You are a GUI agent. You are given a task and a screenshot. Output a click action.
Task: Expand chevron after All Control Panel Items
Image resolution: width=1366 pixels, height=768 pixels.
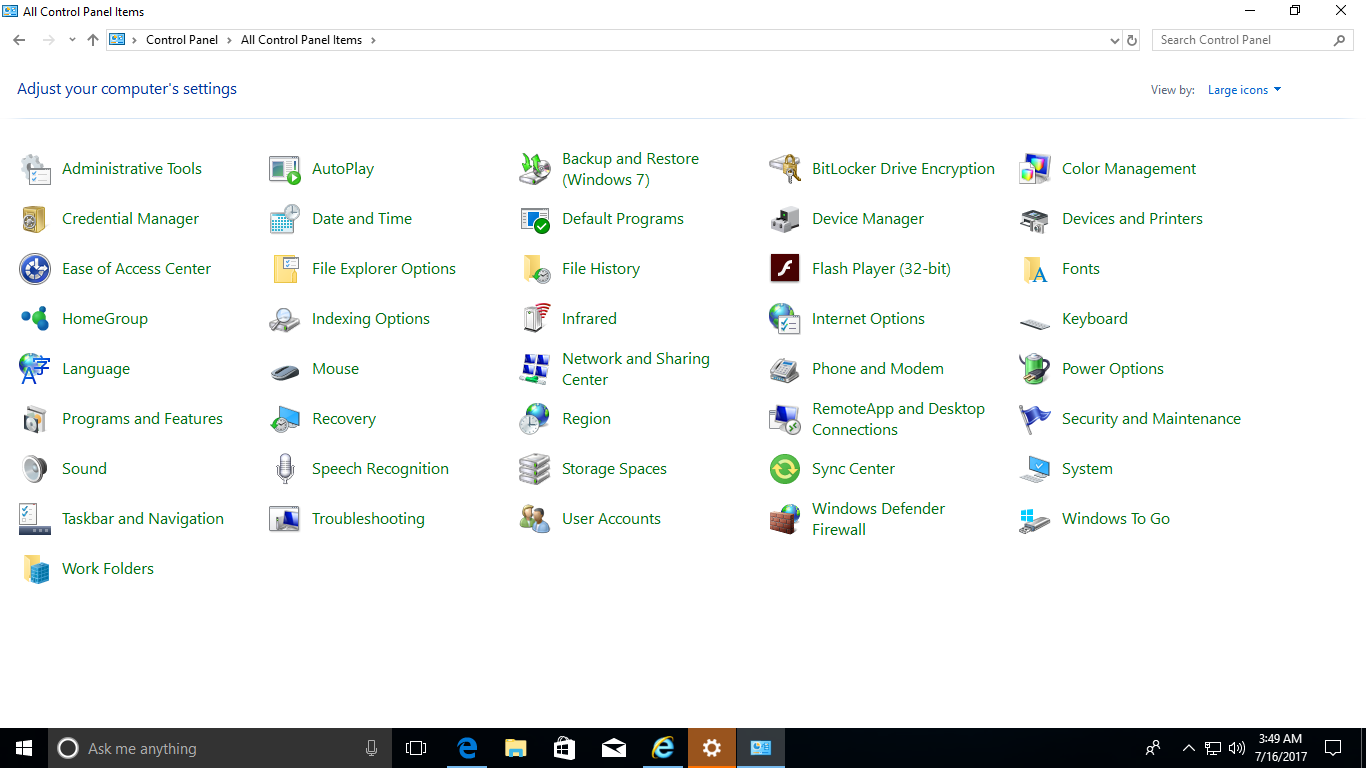pos(373,40)
